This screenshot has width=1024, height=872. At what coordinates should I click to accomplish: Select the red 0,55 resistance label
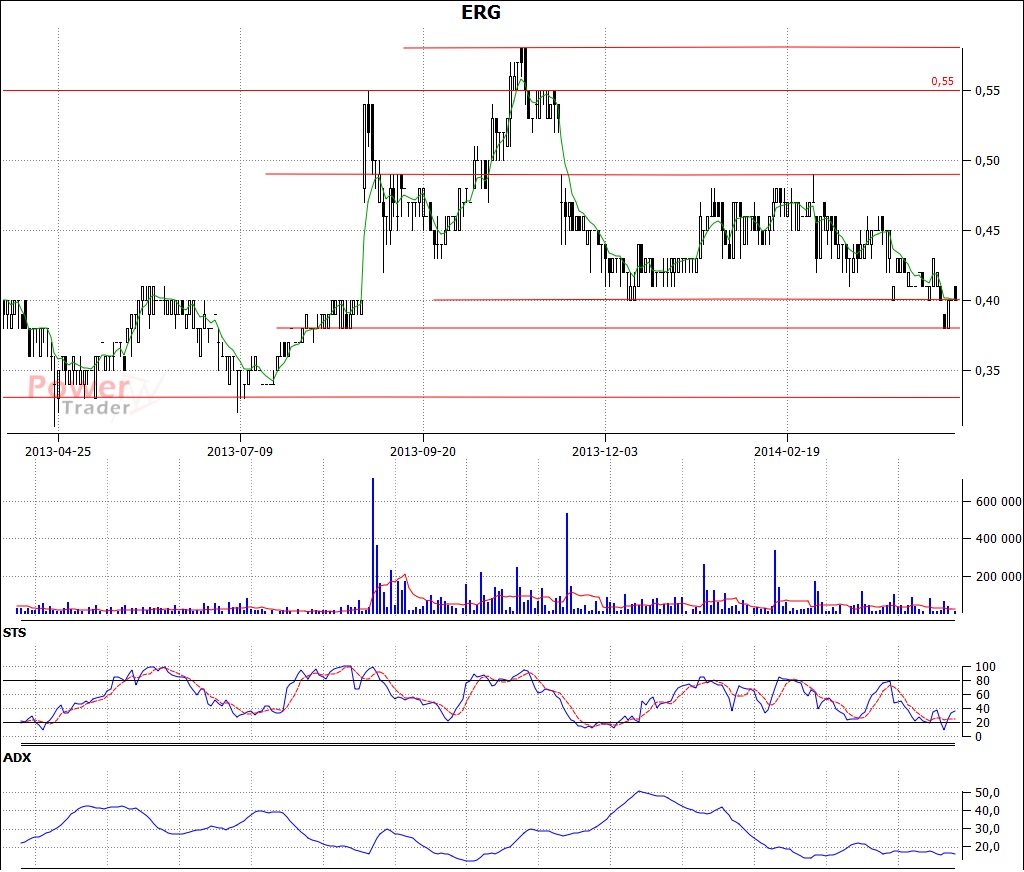coord(942,81)
